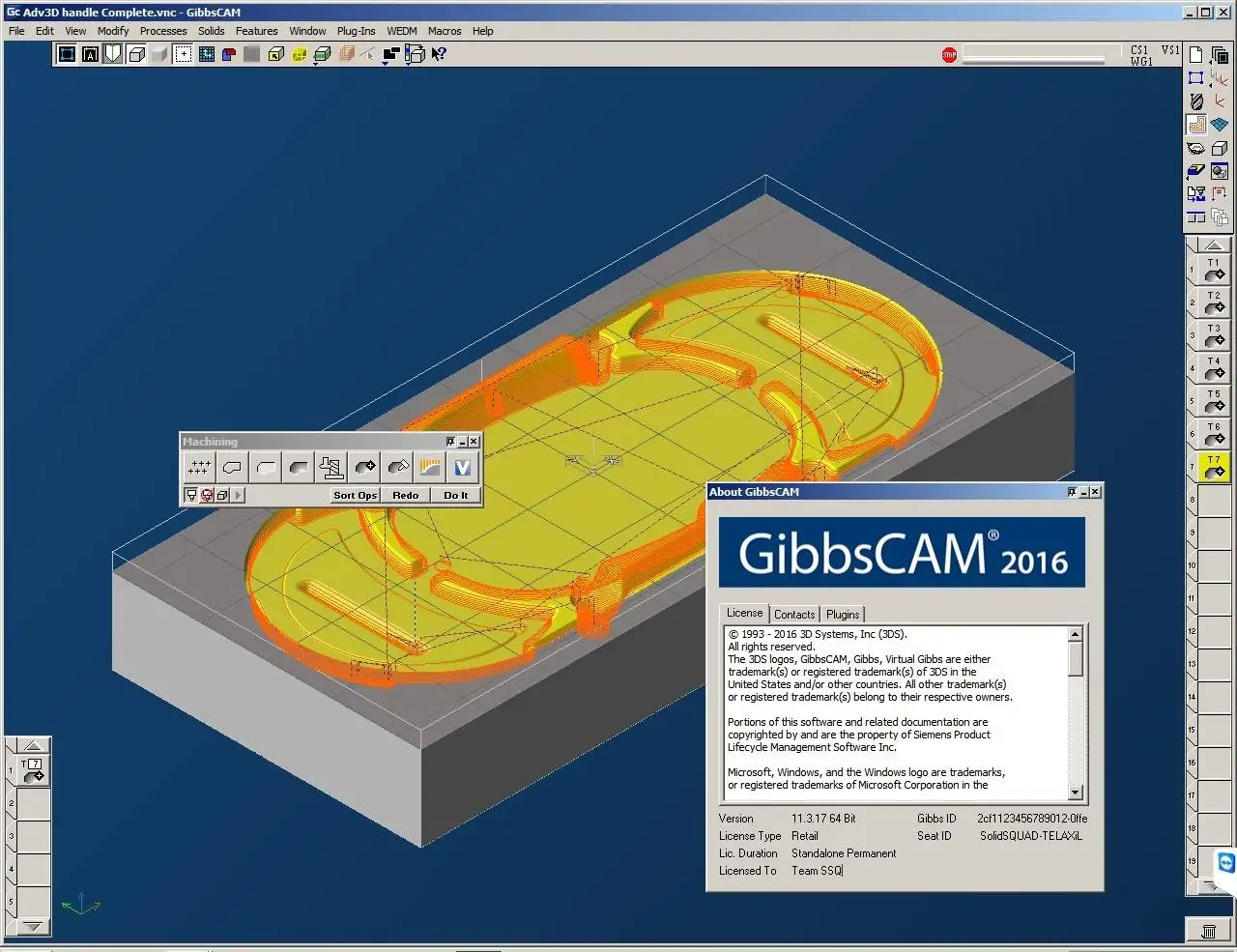Click the Licensed To field text

point(818,871)
